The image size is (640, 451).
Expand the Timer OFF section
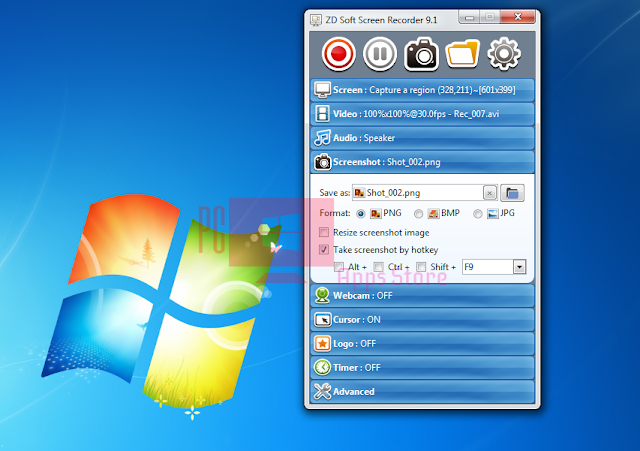[422, 368]
